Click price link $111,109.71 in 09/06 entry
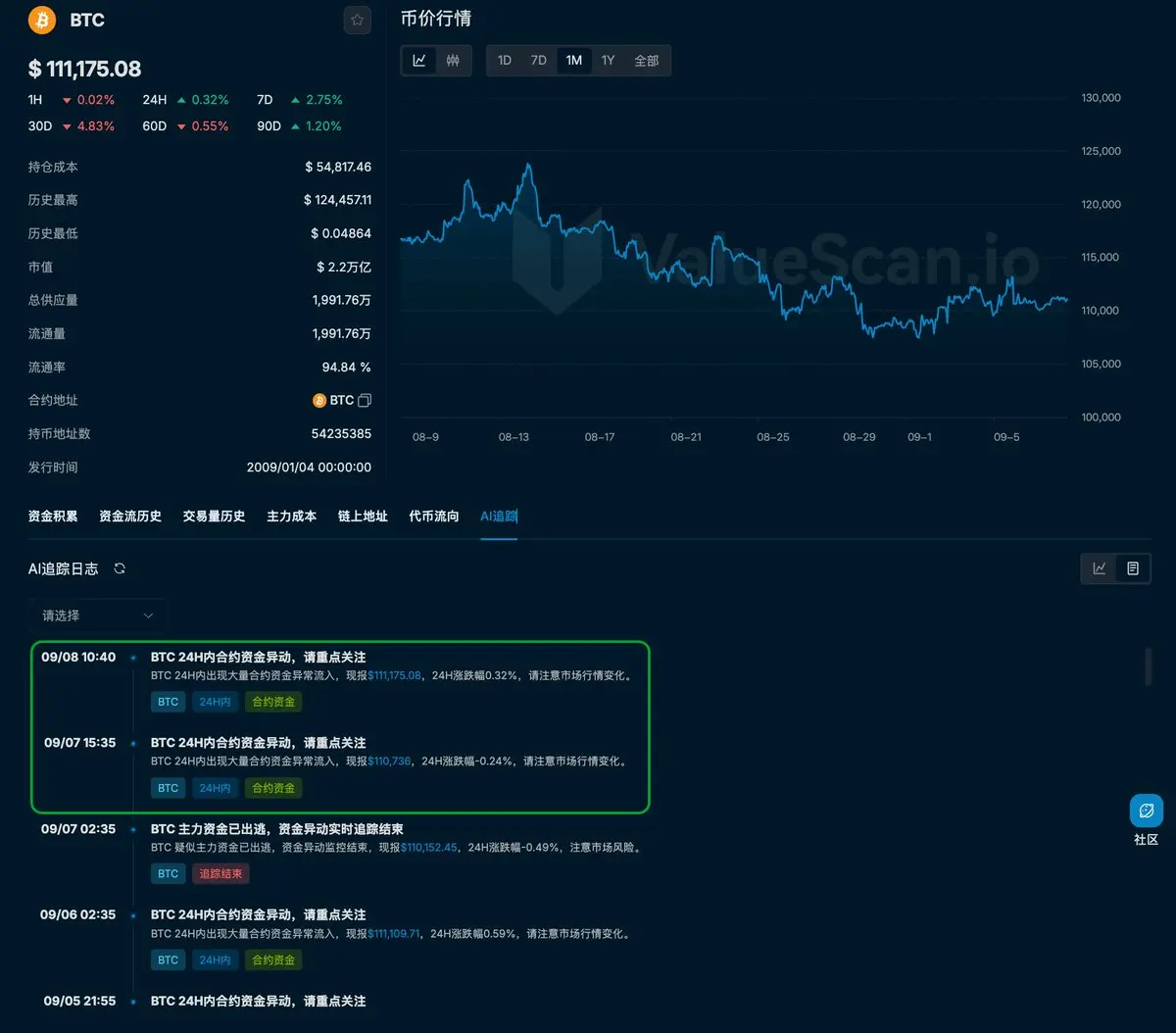 point(394,934)
